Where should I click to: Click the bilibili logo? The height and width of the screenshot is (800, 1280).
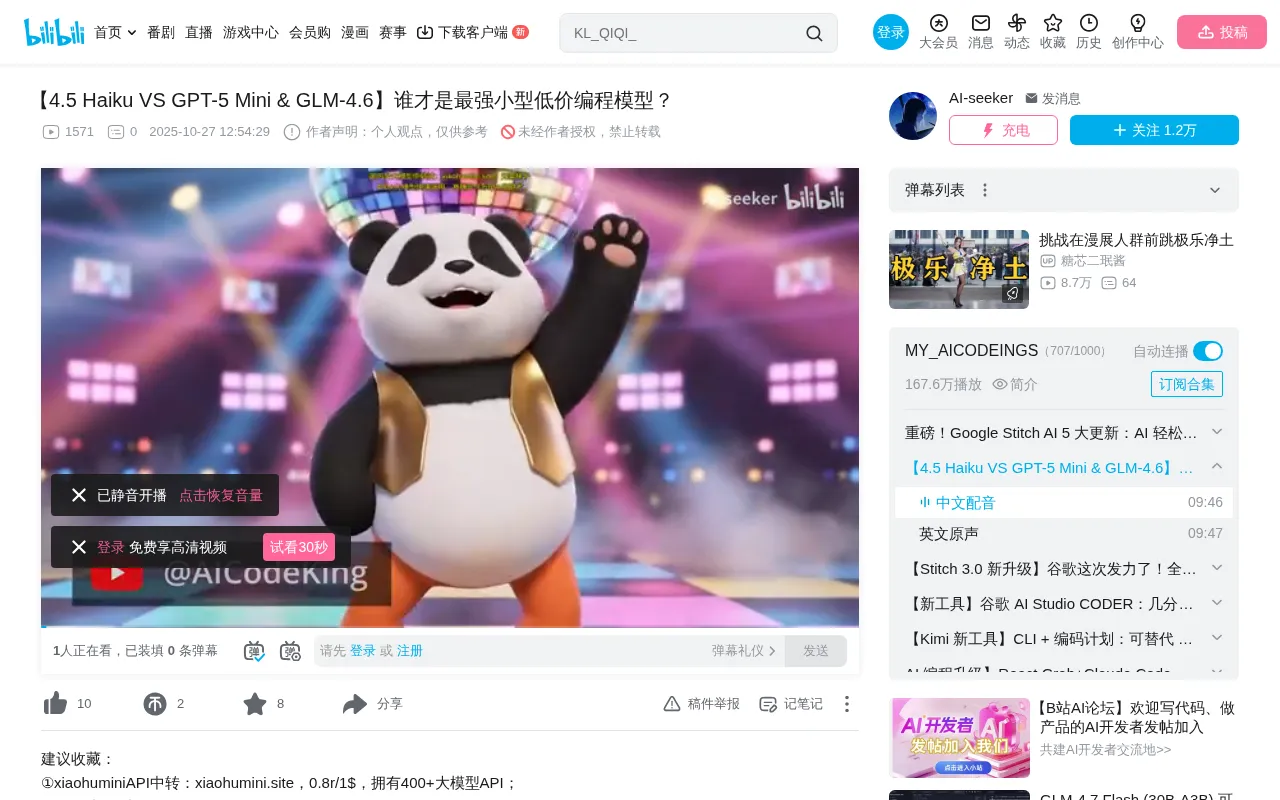(x=55, y=32)
